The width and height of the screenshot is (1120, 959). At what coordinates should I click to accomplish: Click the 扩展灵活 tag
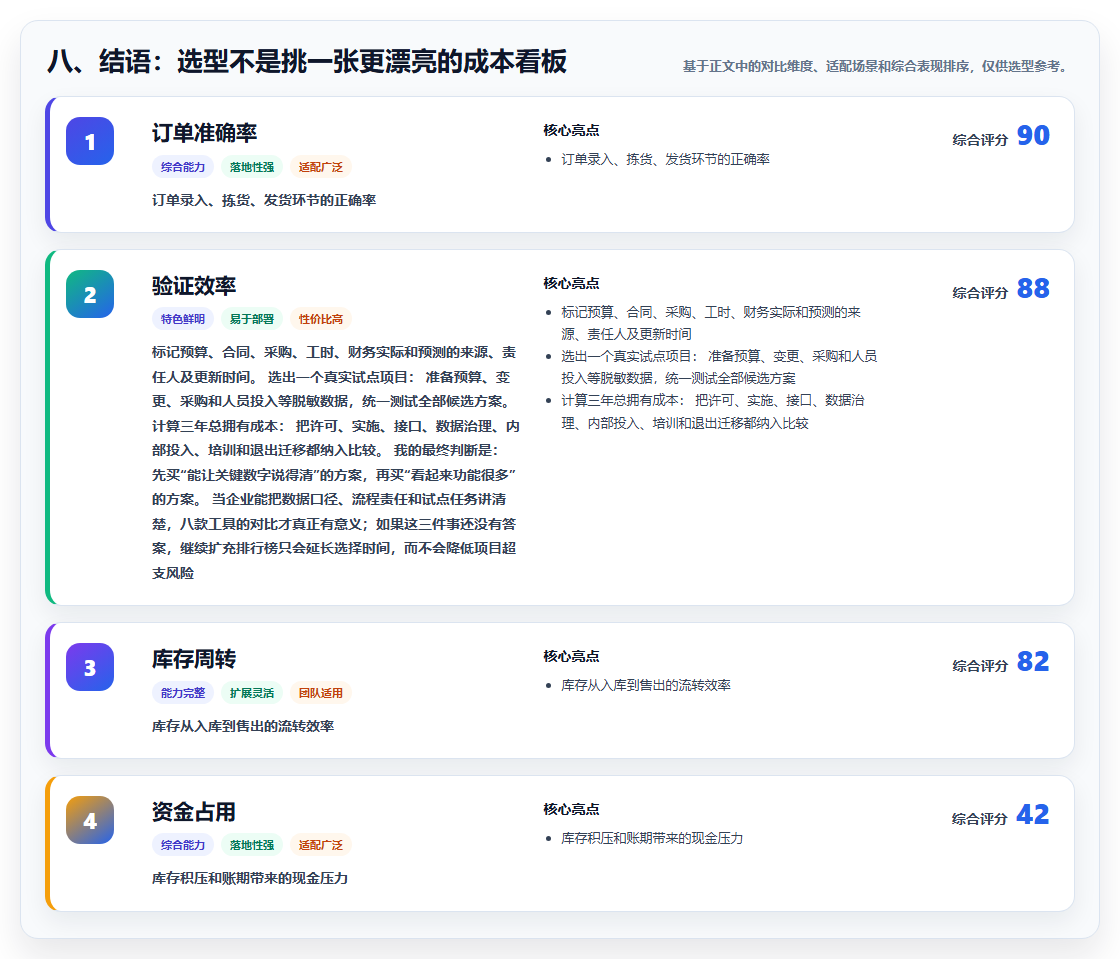click(252, 693)
